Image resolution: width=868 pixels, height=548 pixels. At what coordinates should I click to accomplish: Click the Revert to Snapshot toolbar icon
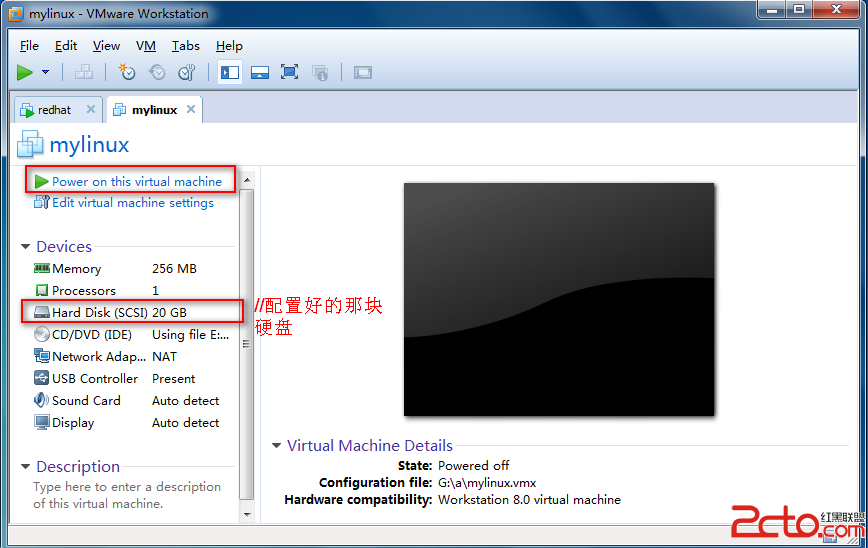157,73
